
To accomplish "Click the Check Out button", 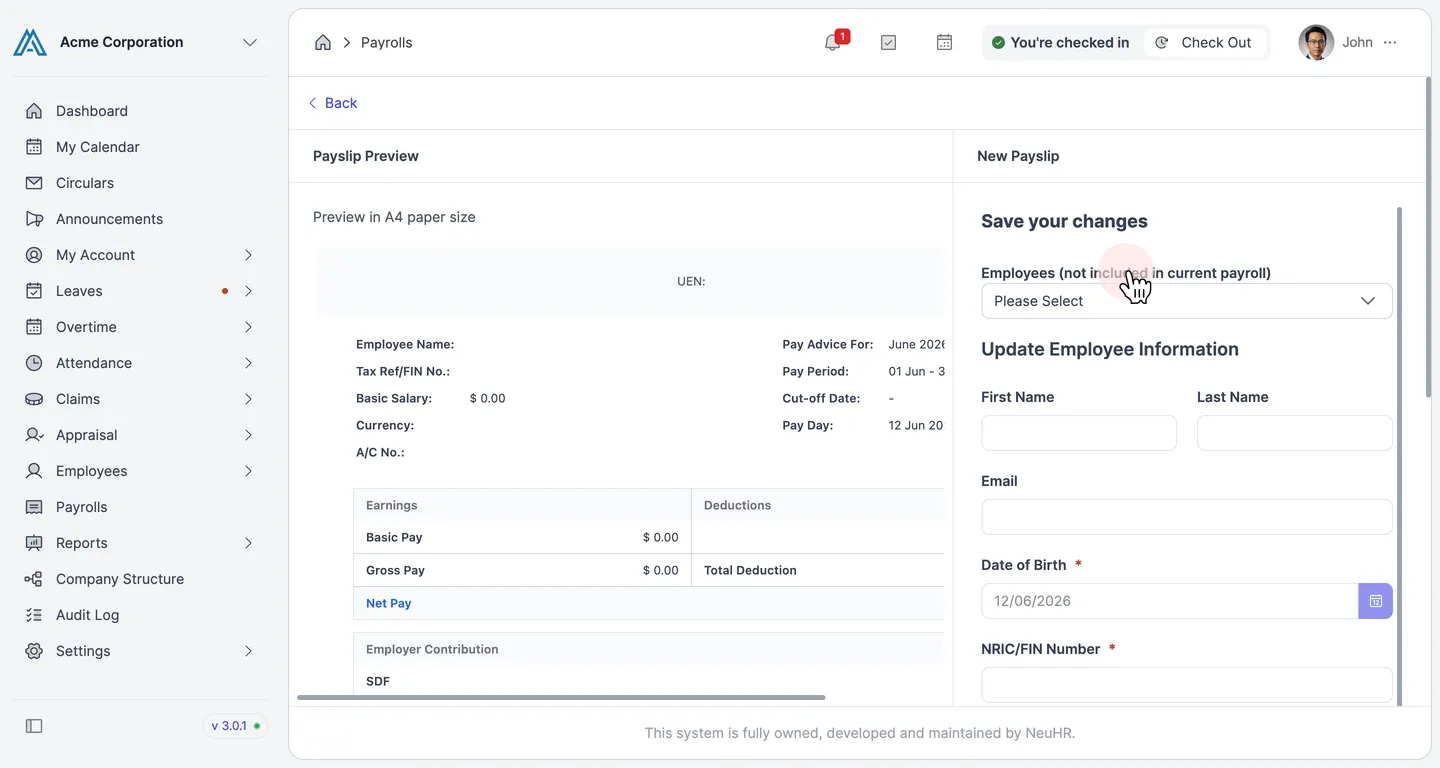I will [1204, 42].
